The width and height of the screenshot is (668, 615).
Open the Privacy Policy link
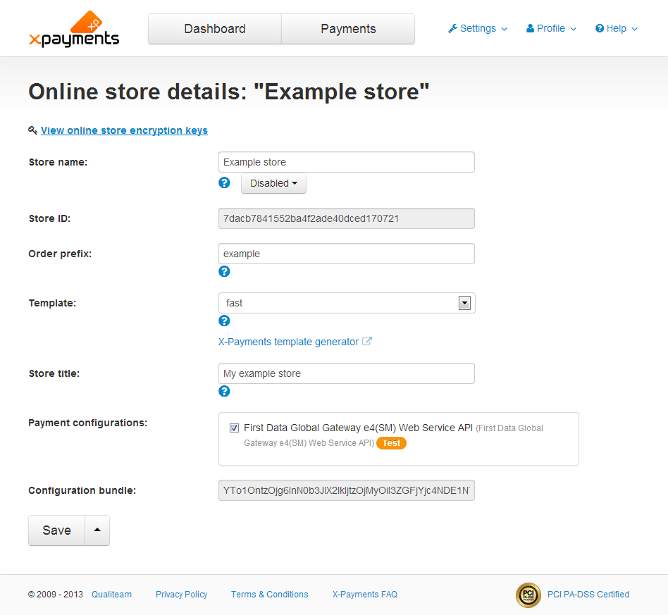tap(181, 594)
